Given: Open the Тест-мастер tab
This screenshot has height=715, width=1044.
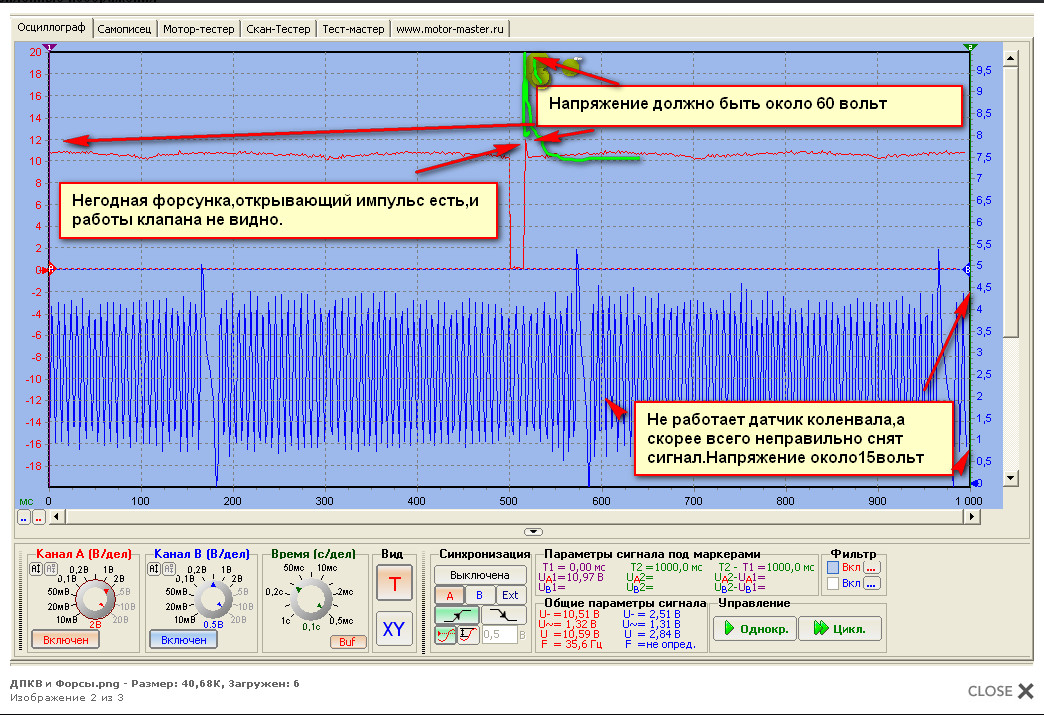Looking at the screenshot, I should click(353, 29).
